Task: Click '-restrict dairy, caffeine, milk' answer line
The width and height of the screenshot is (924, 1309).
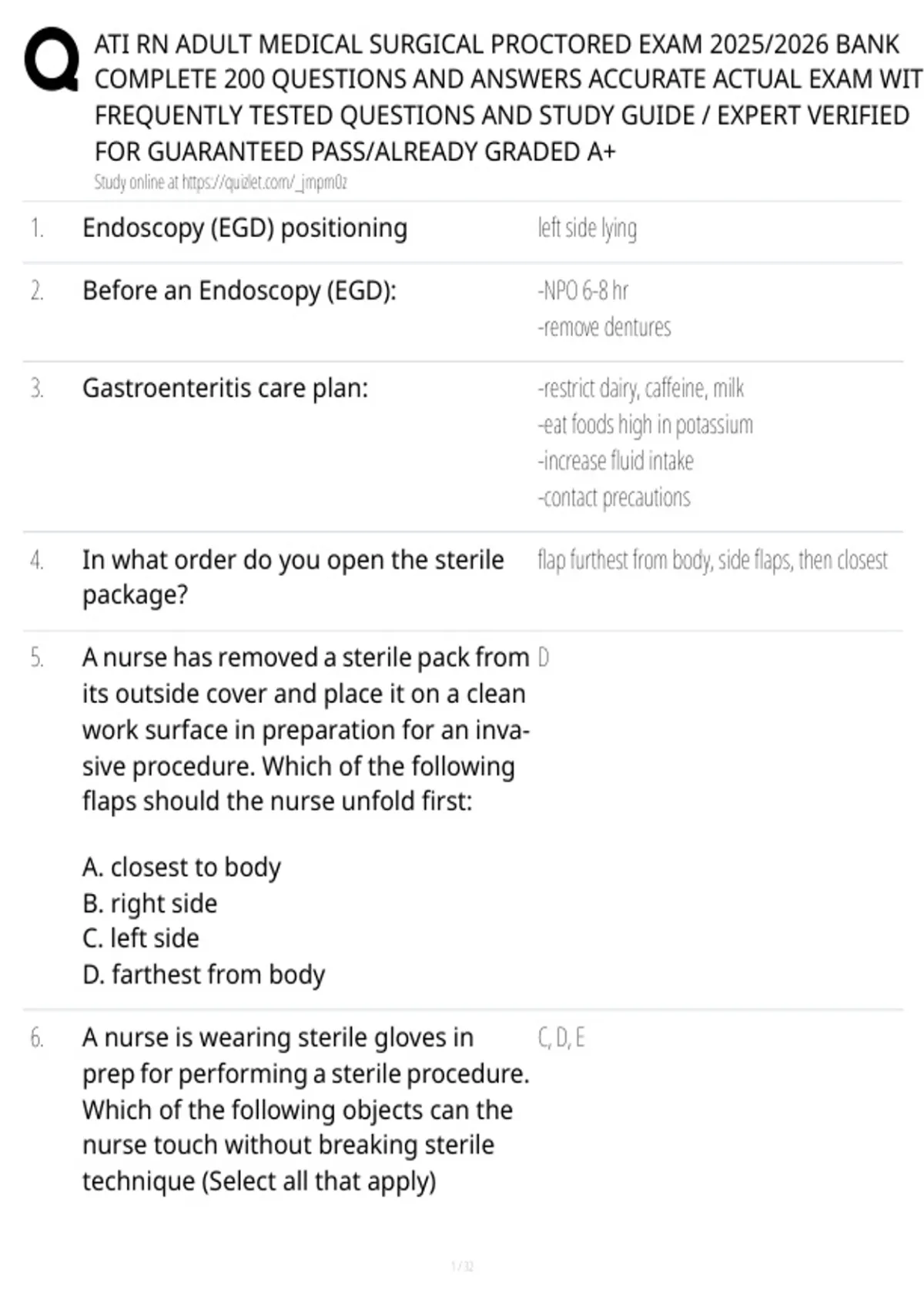Action: pyautogui.click(x=641, y=389)
